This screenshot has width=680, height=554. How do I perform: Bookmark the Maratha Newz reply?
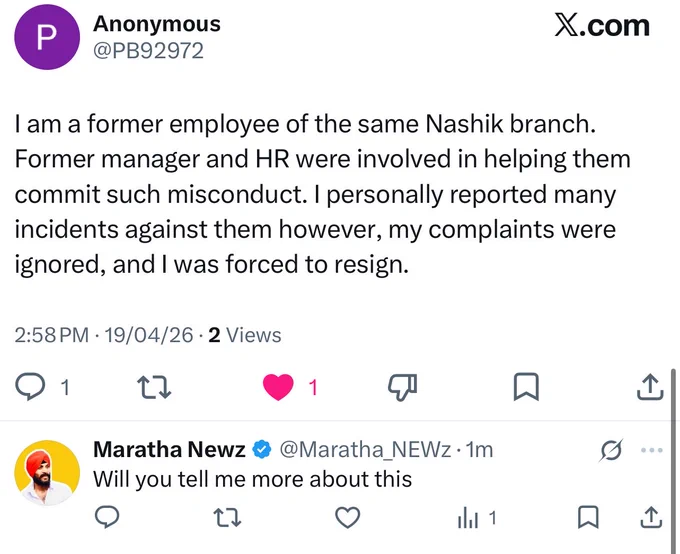coord(588,518)
